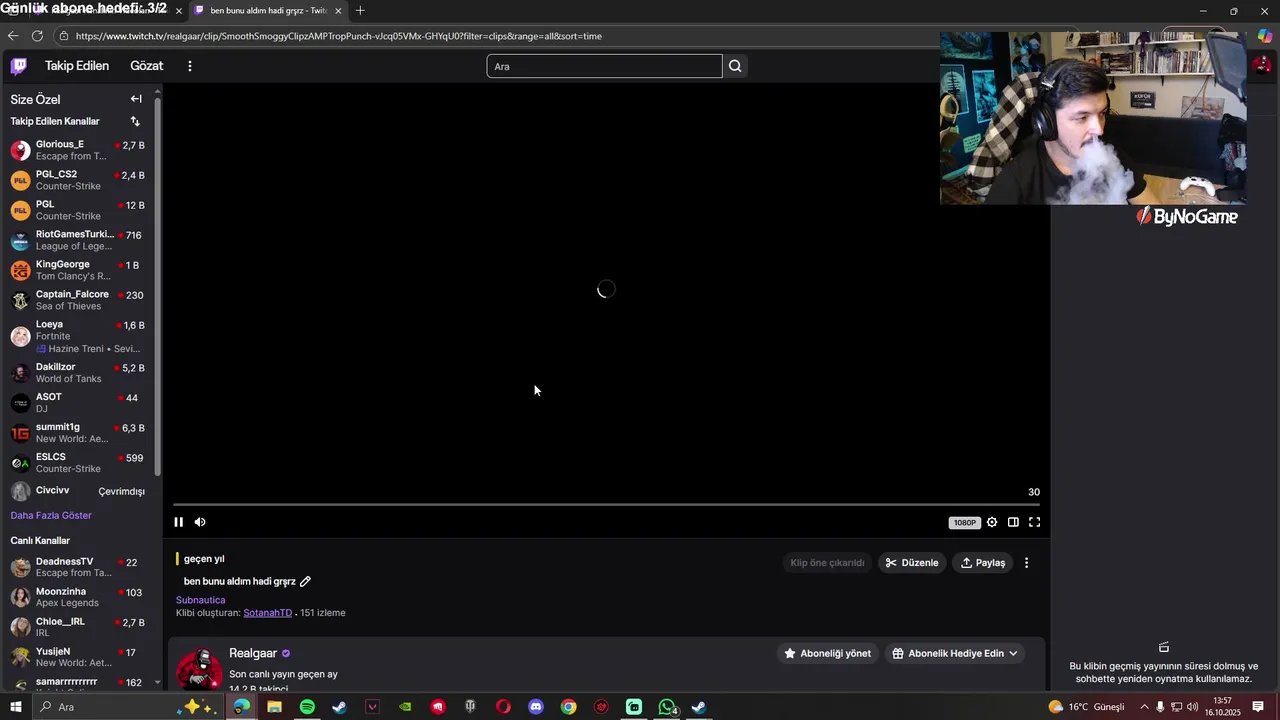Screen dimensions: 1280x720
Task: Open WhatsApp from the taskbar
Action: point(667,707)
